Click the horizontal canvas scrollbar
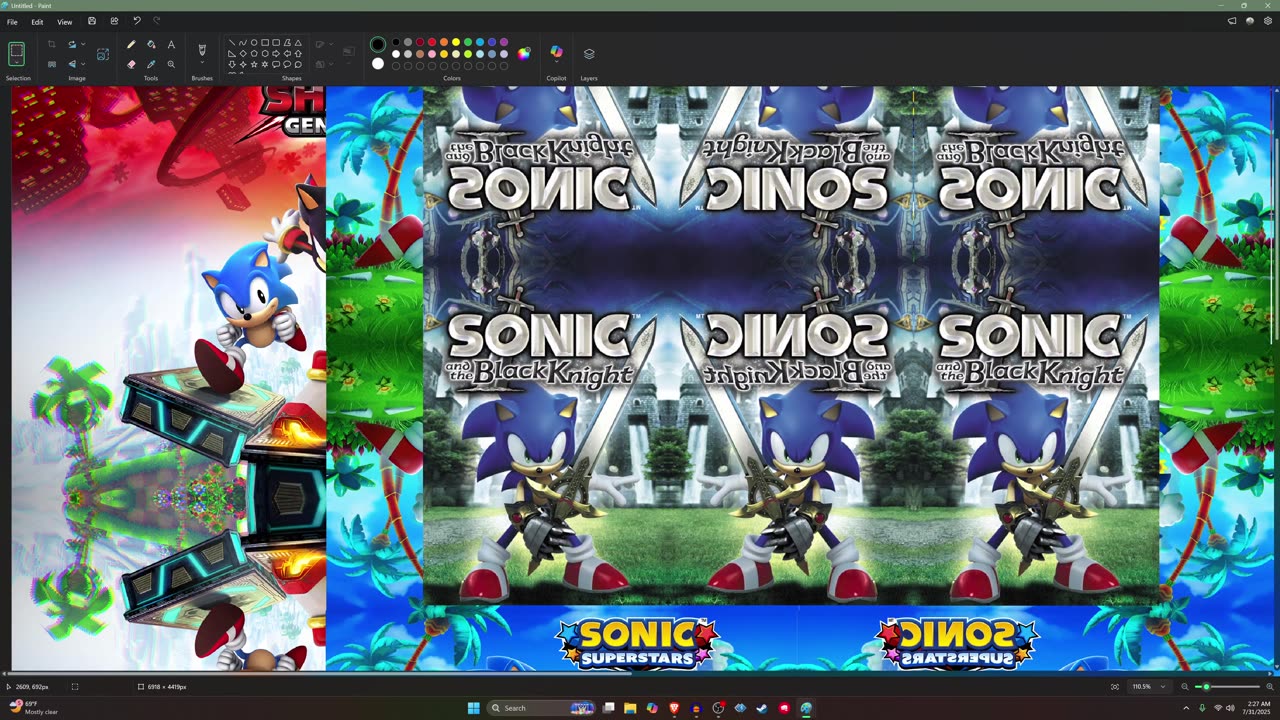 point(320,675)
